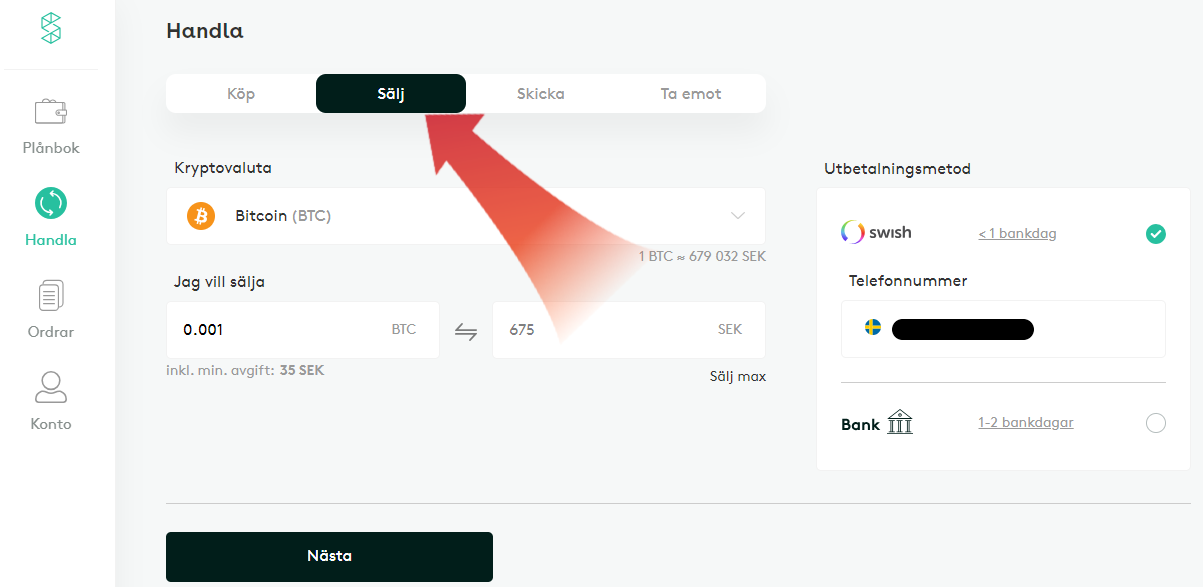This screenshot has width=1203, height=587.
Task: Switch to the Köp tab
Action: point(241,94)
